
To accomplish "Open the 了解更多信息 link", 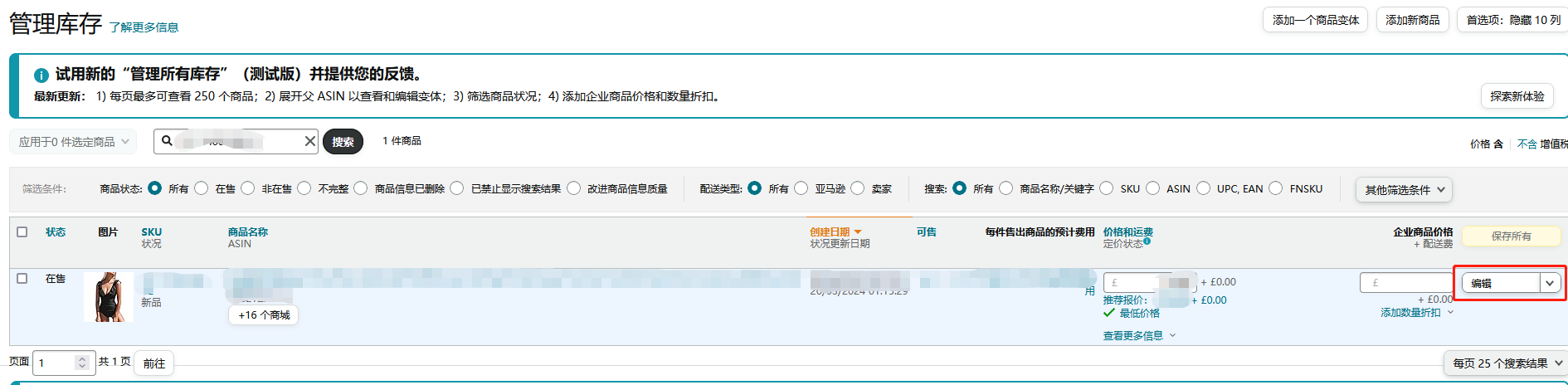I will pyautogui.click(x=144, y=27).
